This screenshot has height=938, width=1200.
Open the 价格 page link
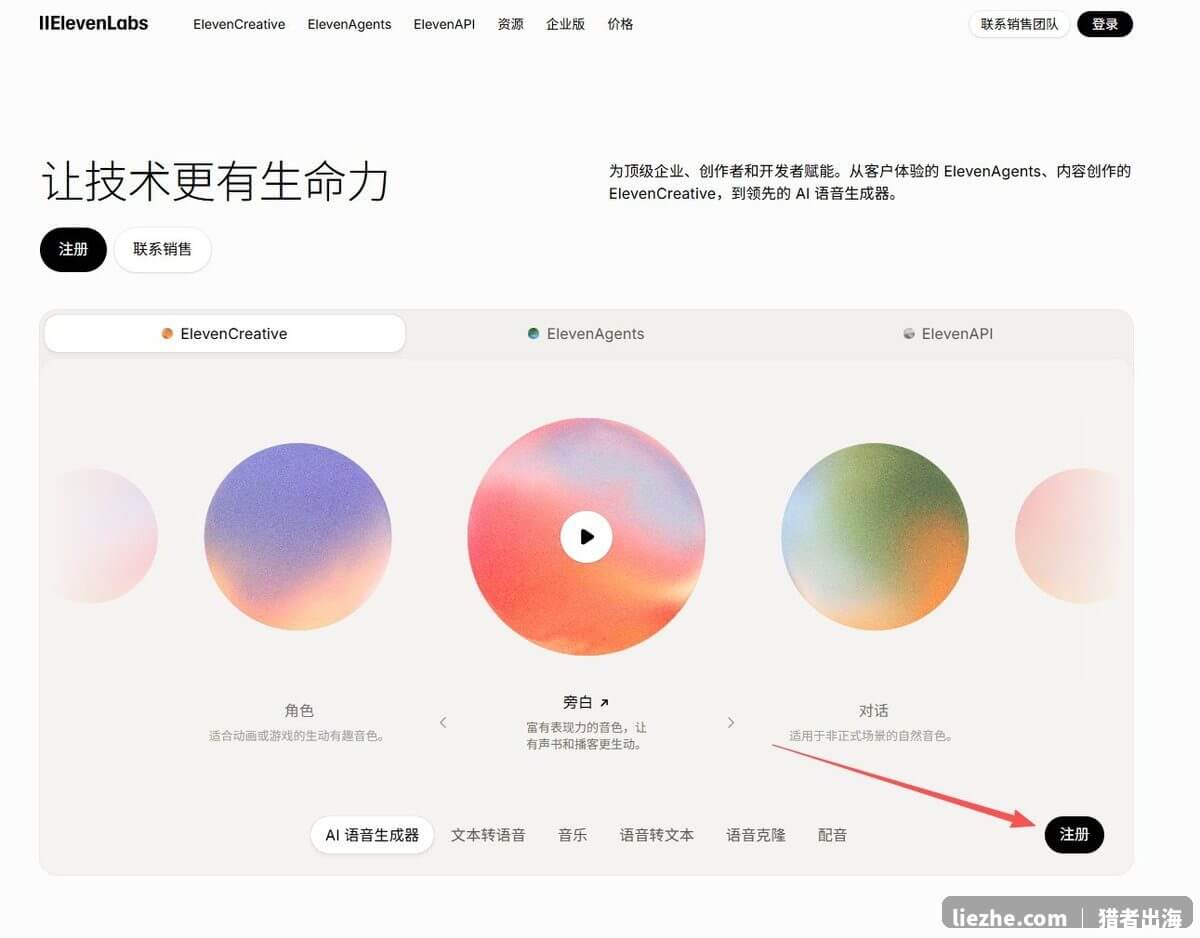(620, 24)
